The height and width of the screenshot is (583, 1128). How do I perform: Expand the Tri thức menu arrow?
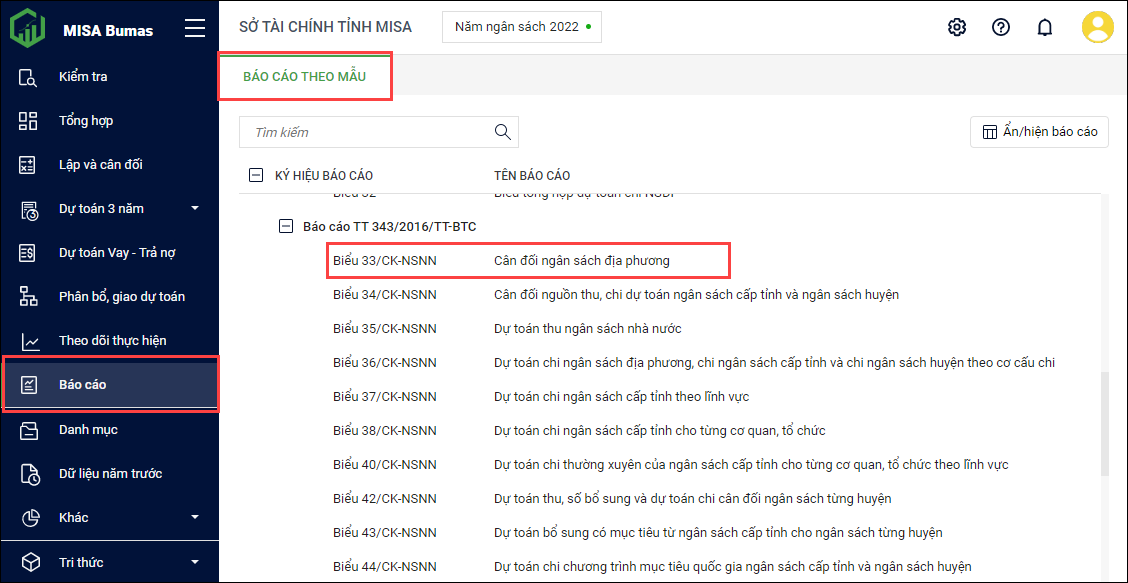point(195,562)
